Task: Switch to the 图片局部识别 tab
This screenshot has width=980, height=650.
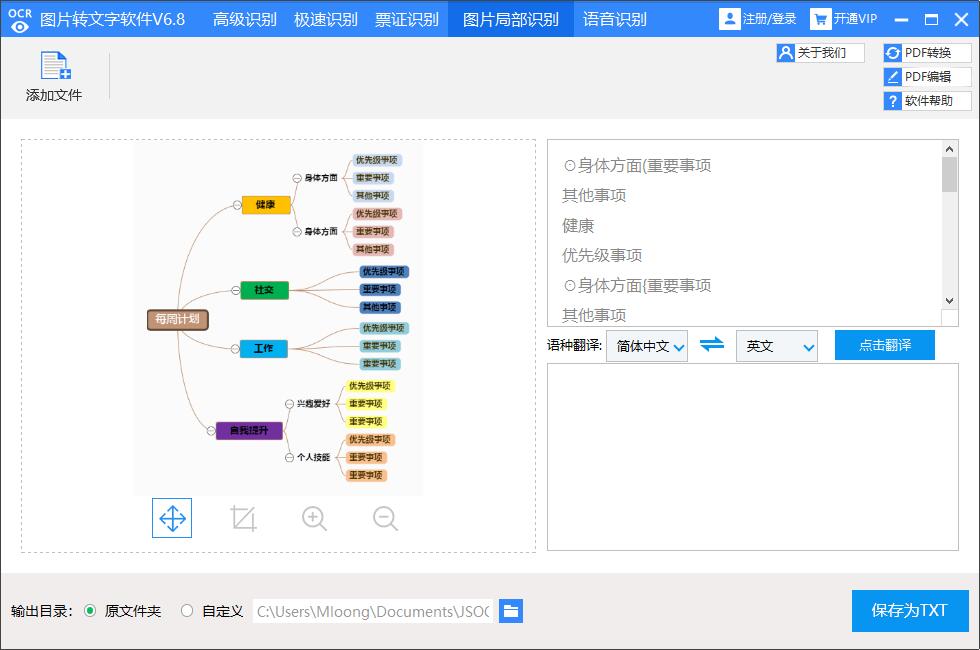Action: pyautogui.click(x=511, y=19)
